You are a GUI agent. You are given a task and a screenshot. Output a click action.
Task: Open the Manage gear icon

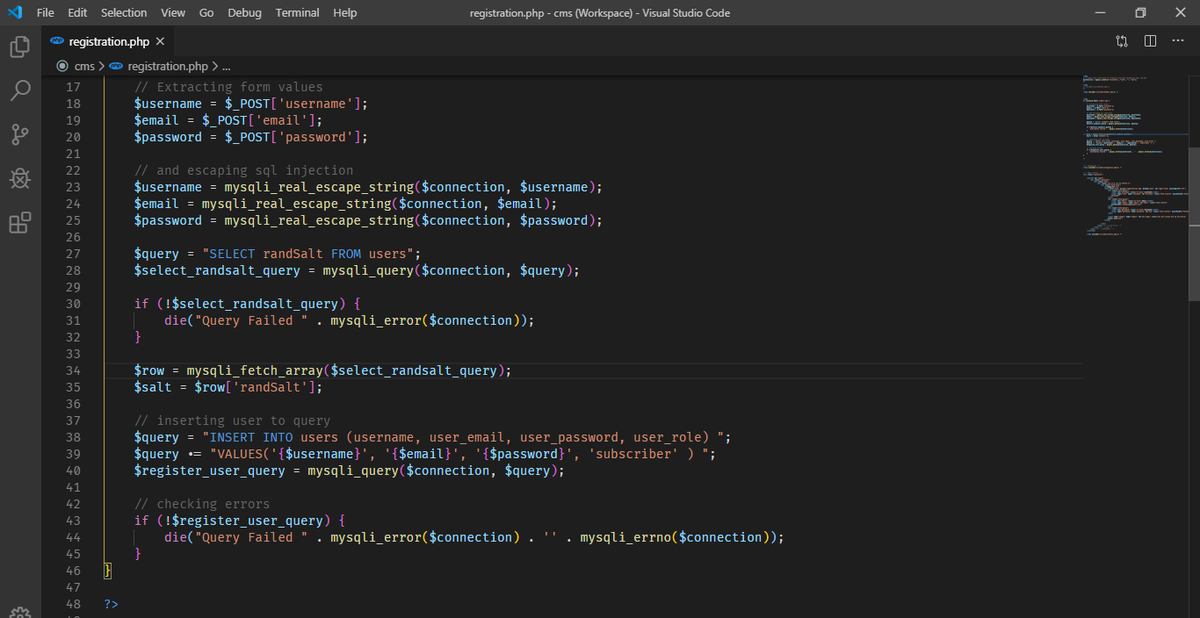(20, 612)
